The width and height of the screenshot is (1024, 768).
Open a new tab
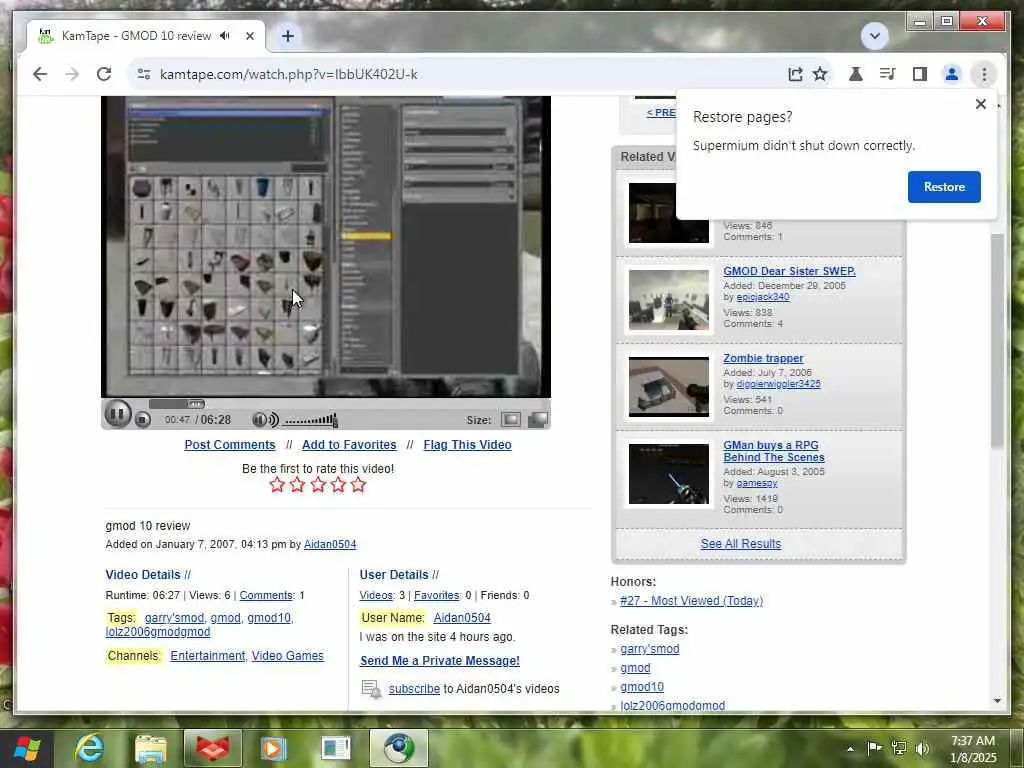coord(288,36)
